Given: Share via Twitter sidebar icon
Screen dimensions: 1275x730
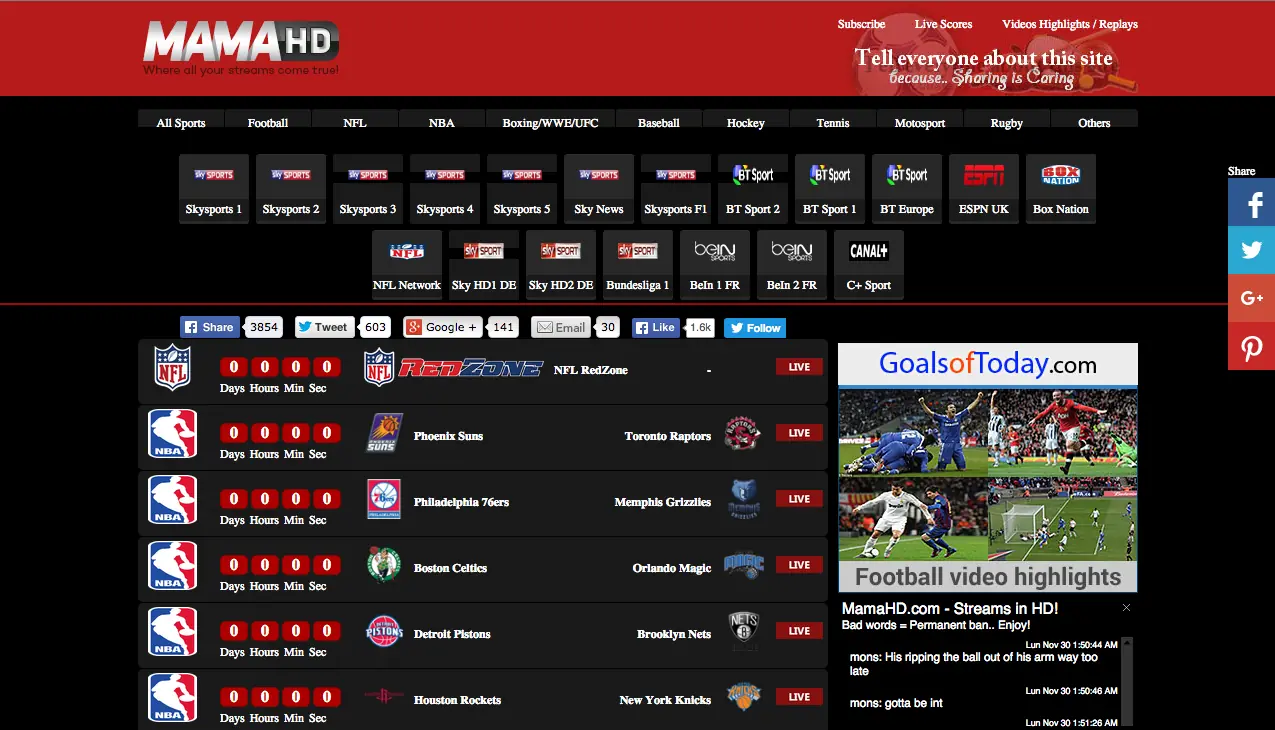Looking at the screenshot, I should click(x=1251, y=250).
